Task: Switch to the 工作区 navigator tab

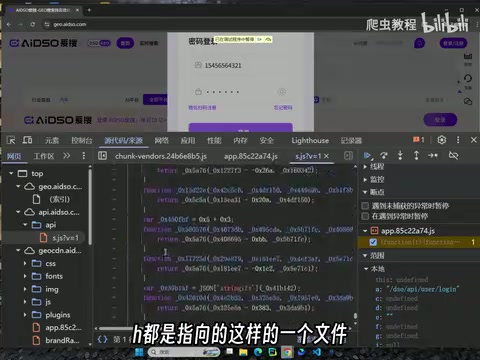Action: point(44,156)
